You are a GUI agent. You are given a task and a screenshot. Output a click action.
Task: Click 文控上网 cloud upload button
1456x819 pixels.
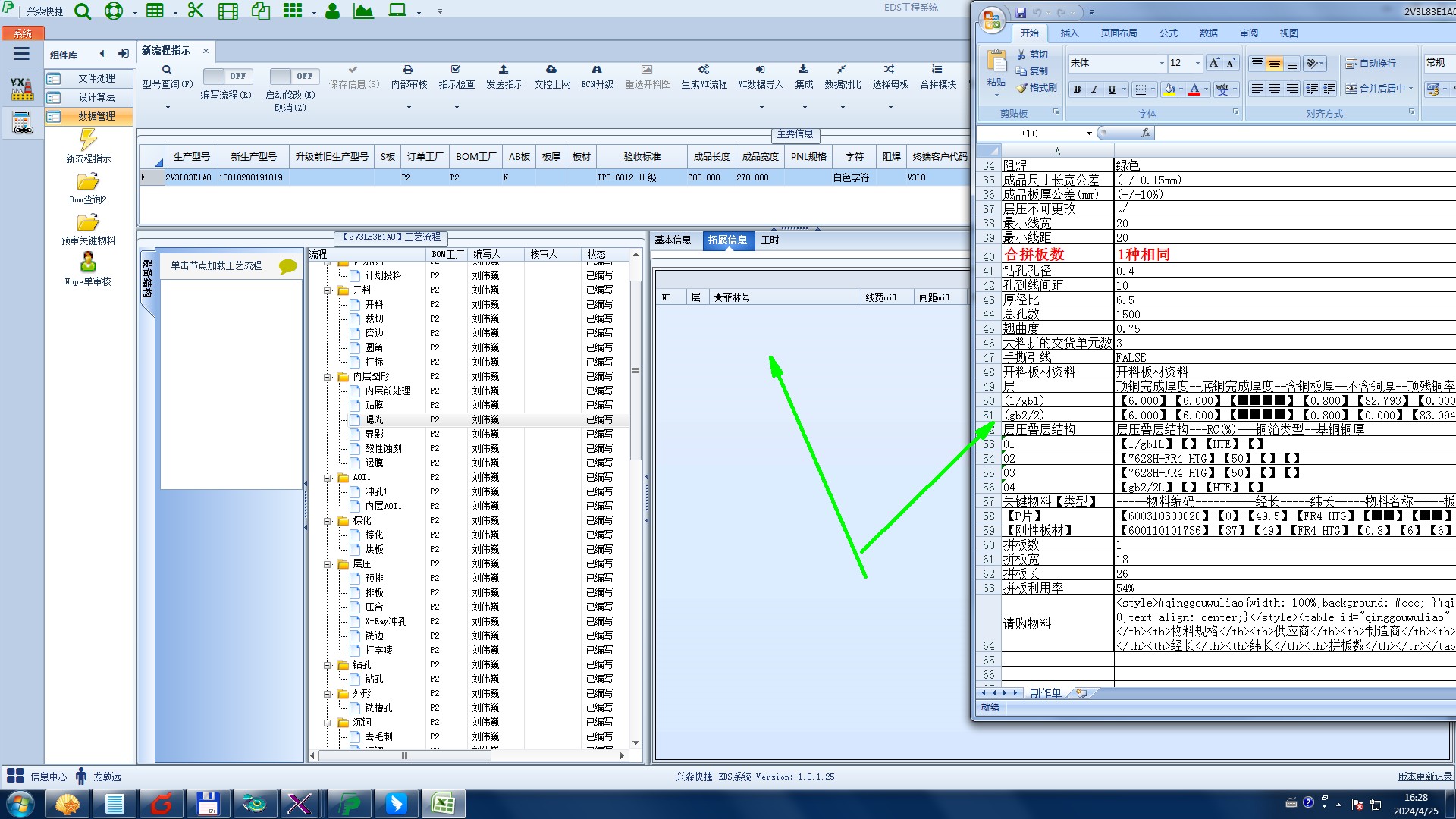point(552,77)
